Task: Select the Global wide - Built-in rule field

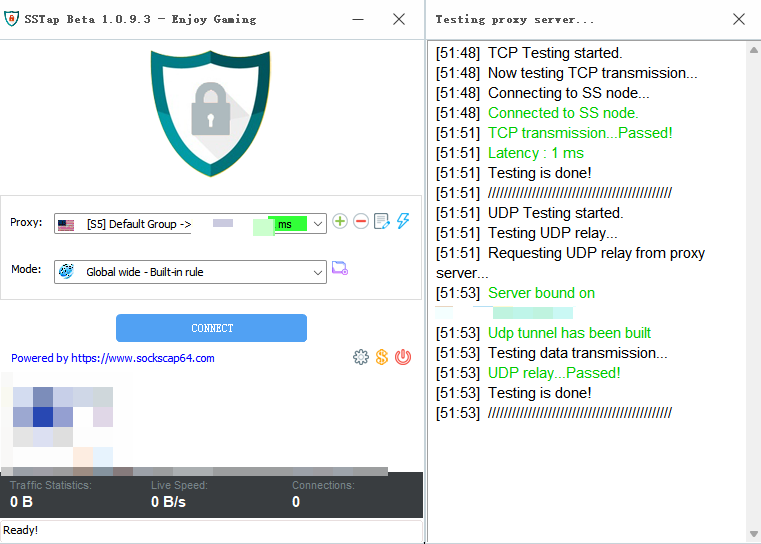Action: pyautogui.click(x=180, y=272)
